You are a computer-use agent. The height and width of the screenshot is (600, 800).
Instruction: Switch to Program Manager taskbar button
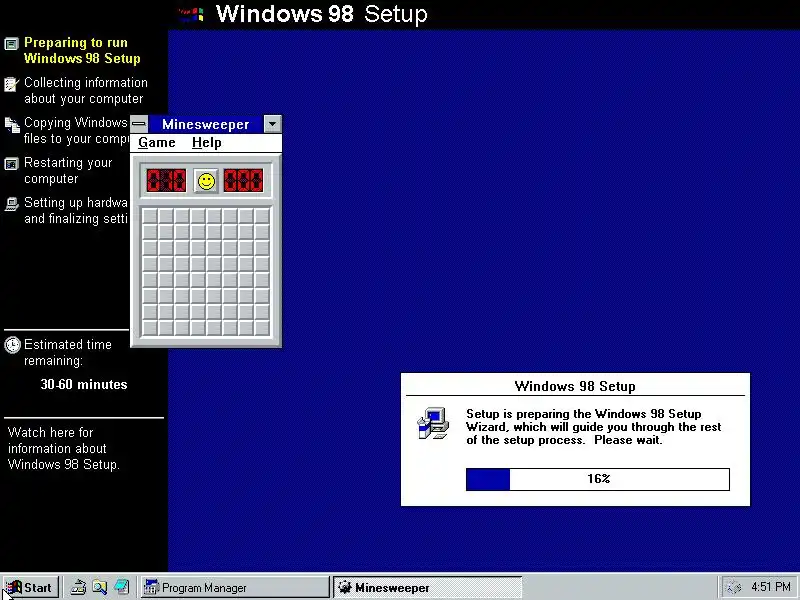(235, 588)
